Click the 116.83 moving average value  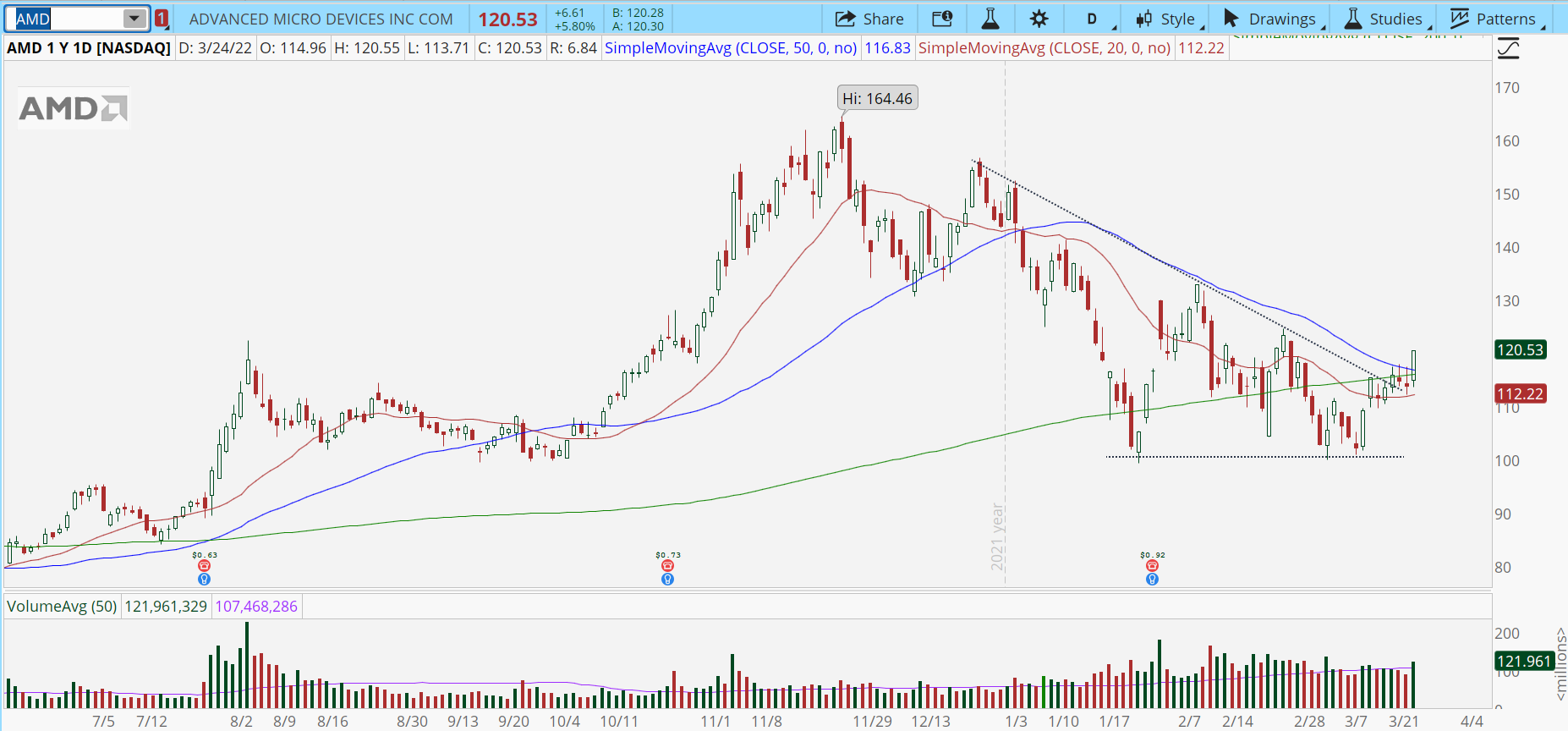(888, 48)
